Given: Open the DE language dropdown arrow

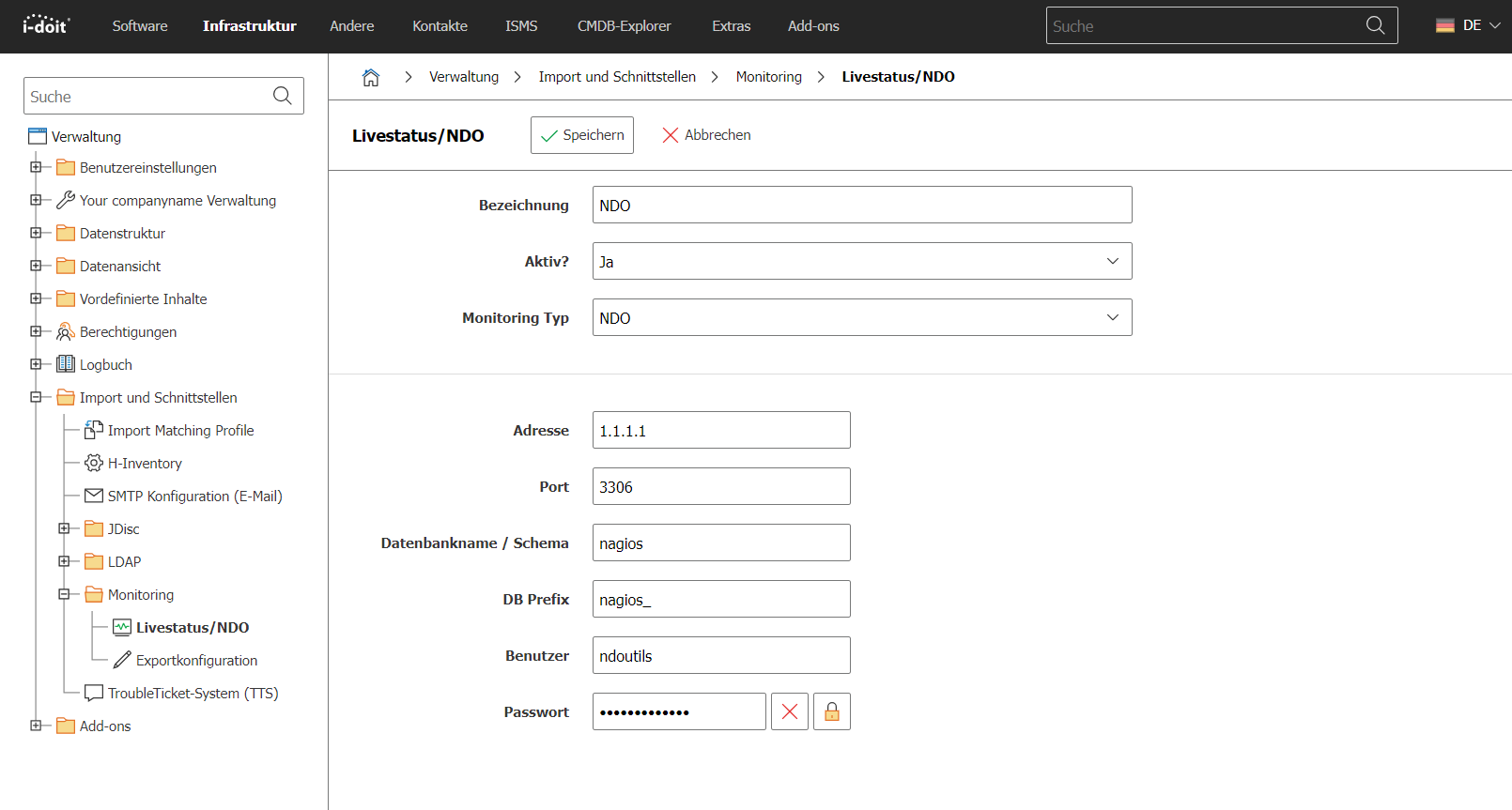Looking at the screenshot, I should point(1495,25).
